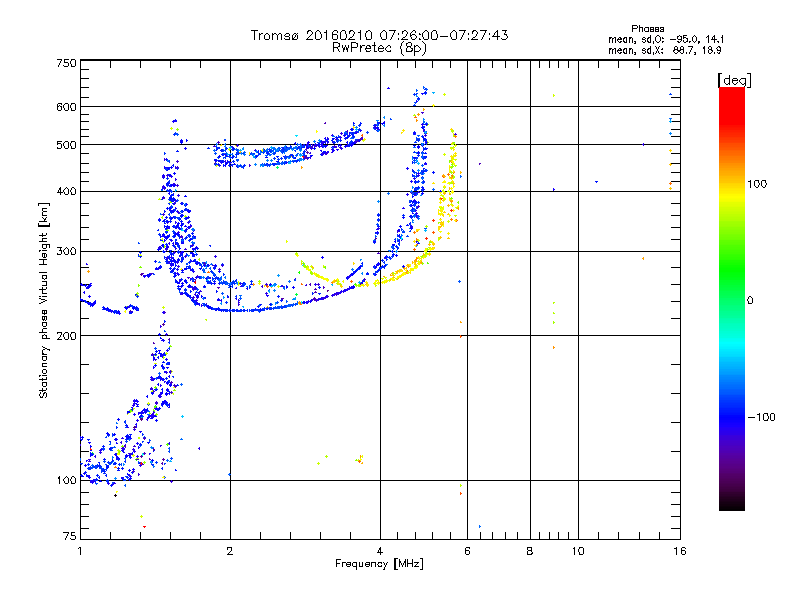Click the x-axis tick label '16'
This screenshot has height=600, width=800.
pos(680,551)
